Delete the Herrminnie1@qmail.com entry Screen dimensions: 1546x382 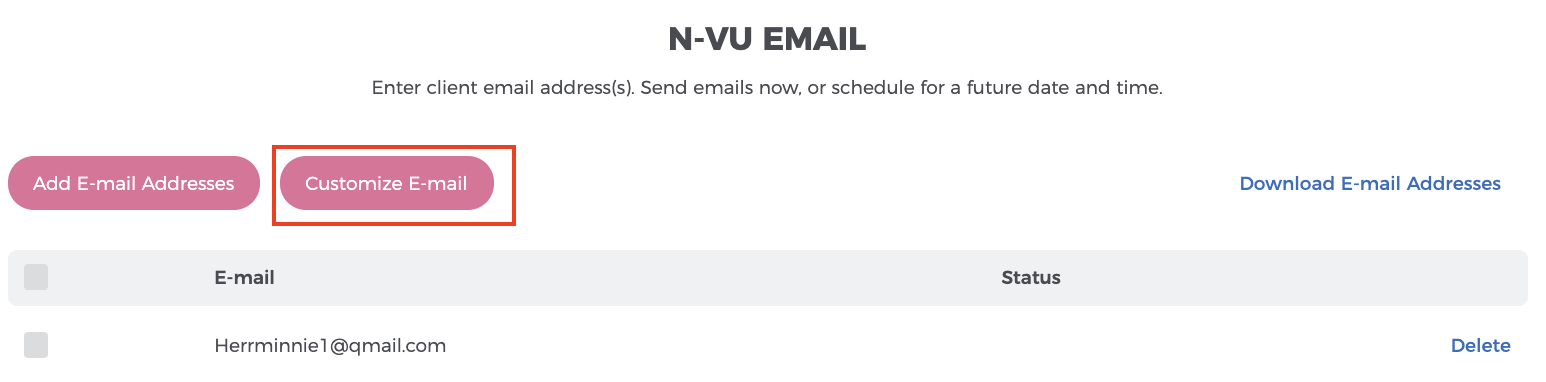point(1480,345)
